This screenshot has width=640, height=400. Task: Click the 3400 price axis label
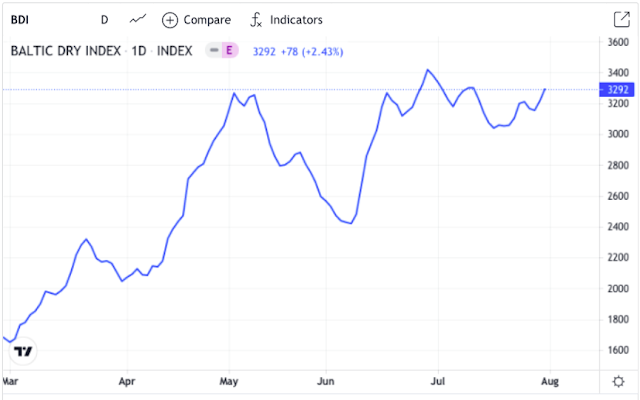(x=618, y=73)
